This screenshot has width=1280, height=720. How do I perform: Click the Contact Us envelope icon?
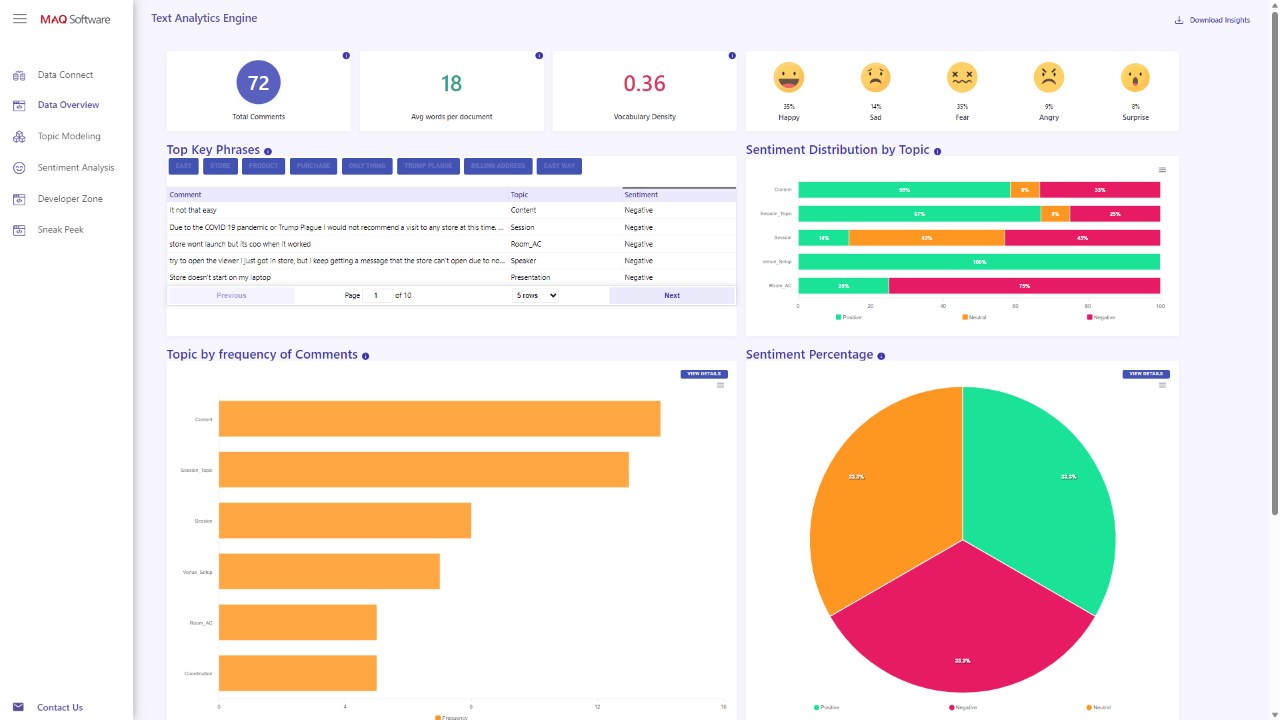pyautogui.click(x=18, y=707)
